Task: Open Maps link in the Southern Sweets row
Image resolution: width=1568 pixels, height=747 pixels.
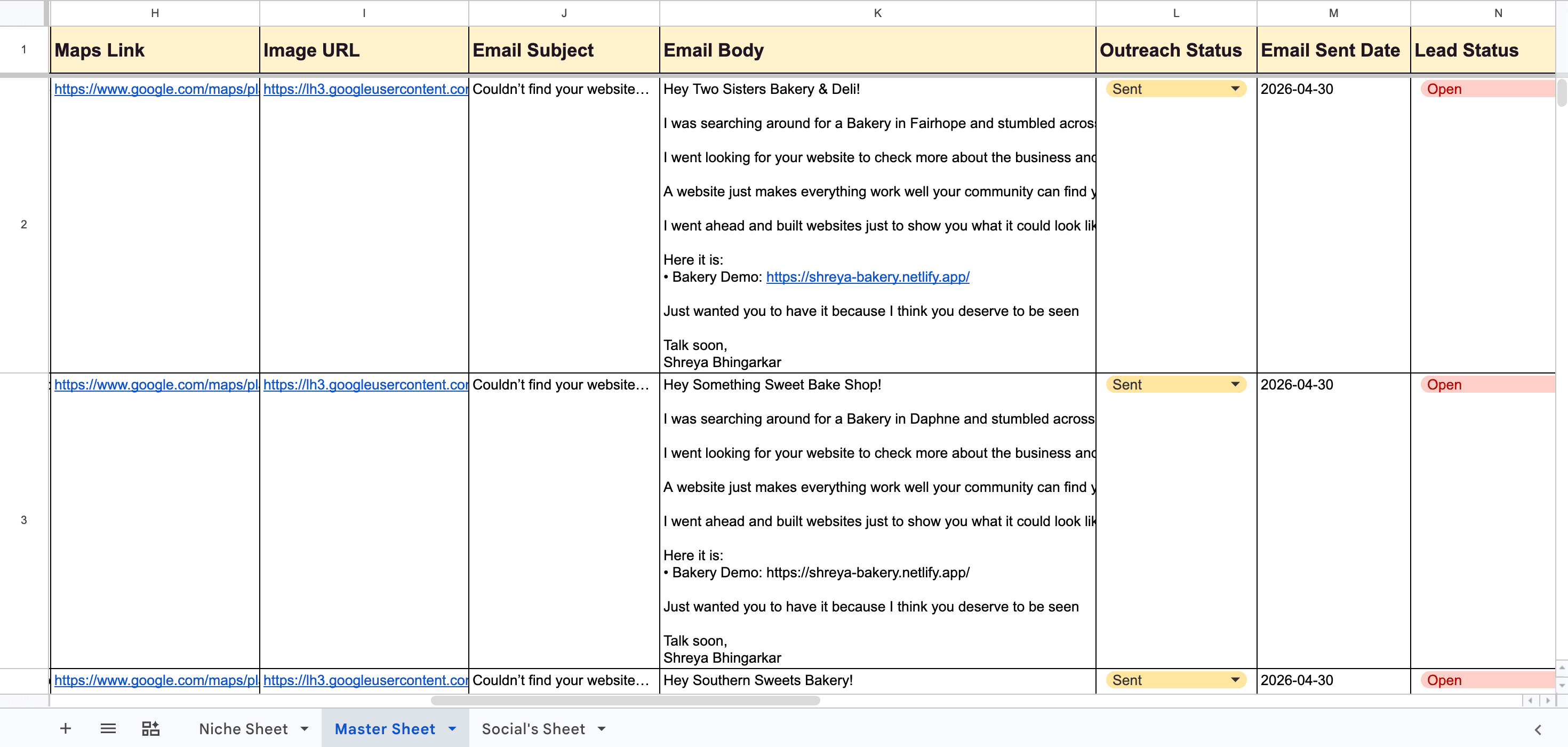Action: [x=156, y=680]
